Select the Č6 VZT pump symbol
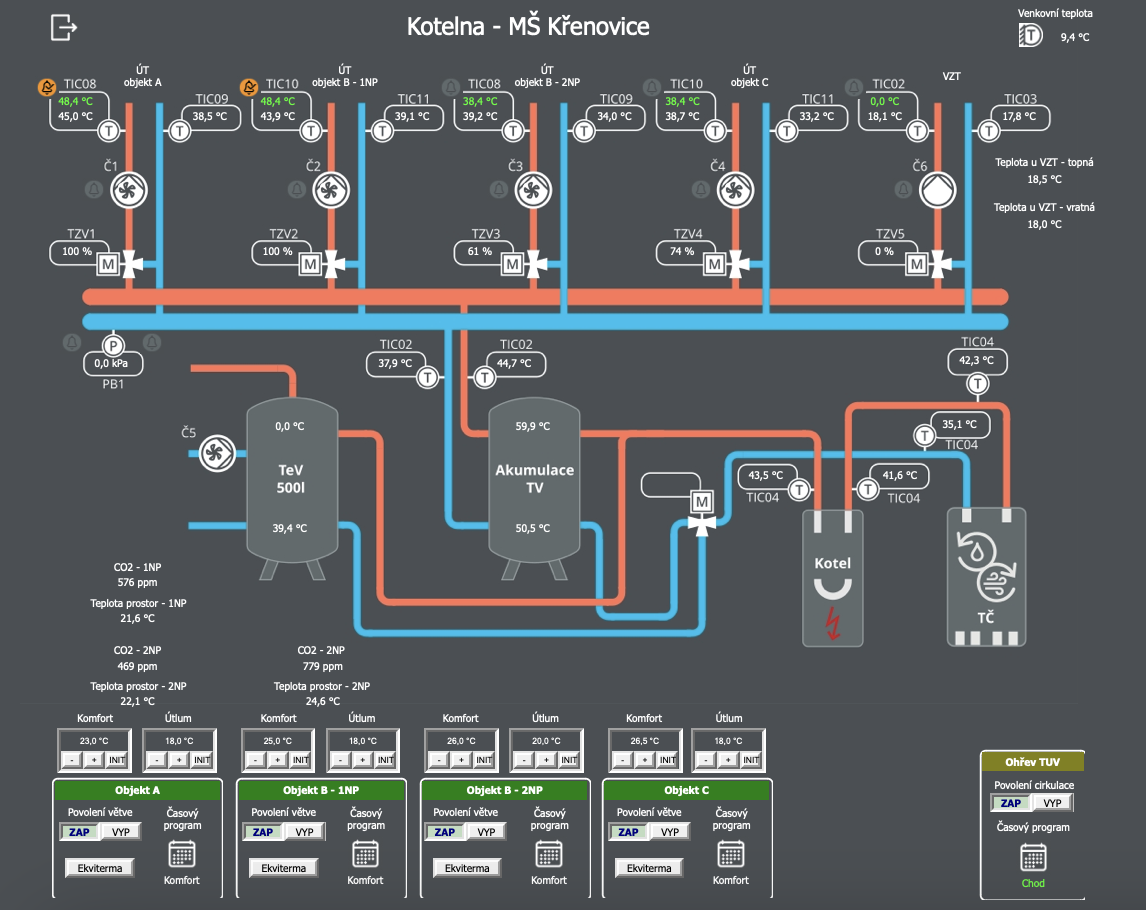 938,191
